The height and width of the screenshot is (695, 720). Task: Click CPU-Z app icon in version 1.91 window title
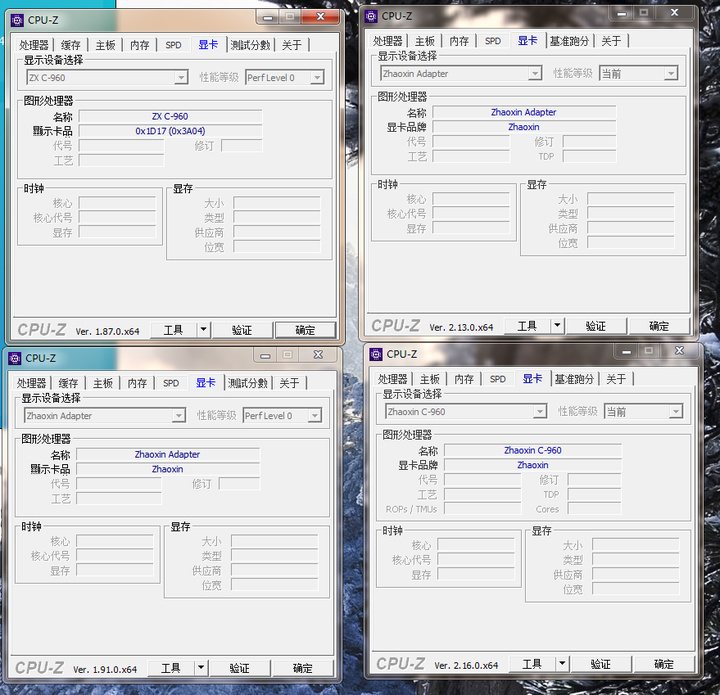point(15,358)
